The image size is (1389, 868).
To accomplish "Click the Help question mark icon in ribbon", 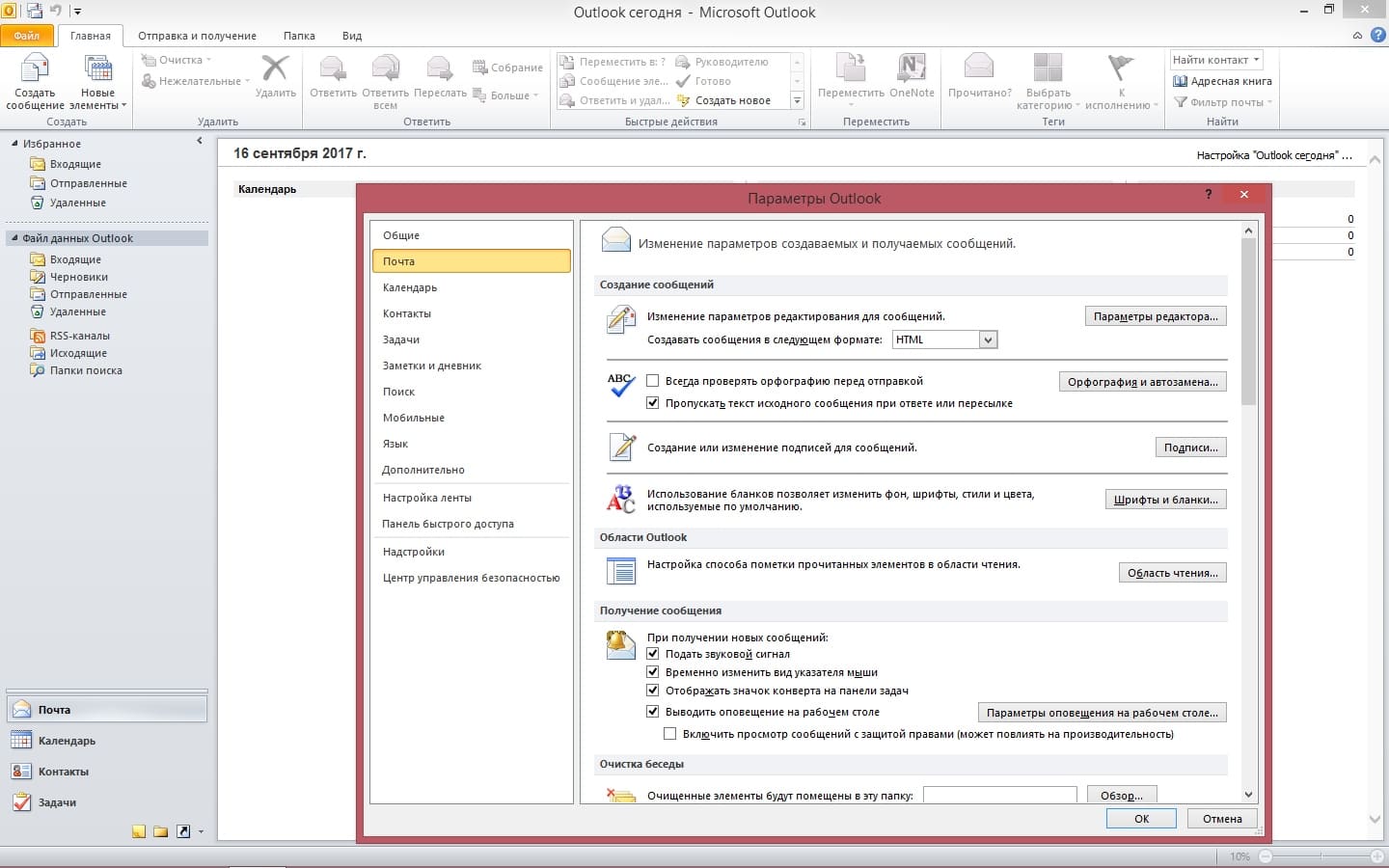I will click(x=1377, y=36).
